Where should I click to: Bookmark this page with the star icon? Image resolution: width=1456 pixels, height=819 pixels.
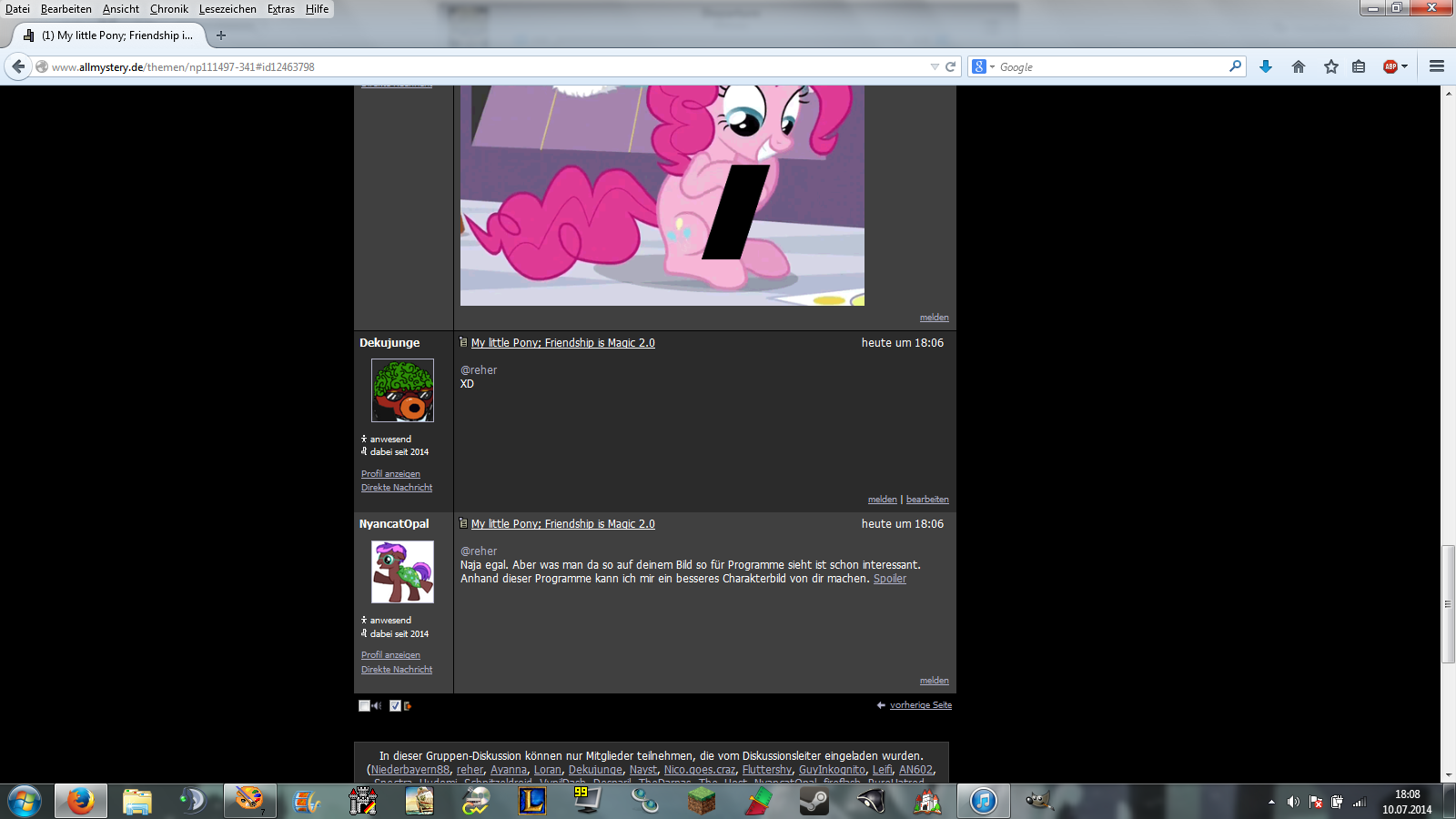click(1331, 66)
